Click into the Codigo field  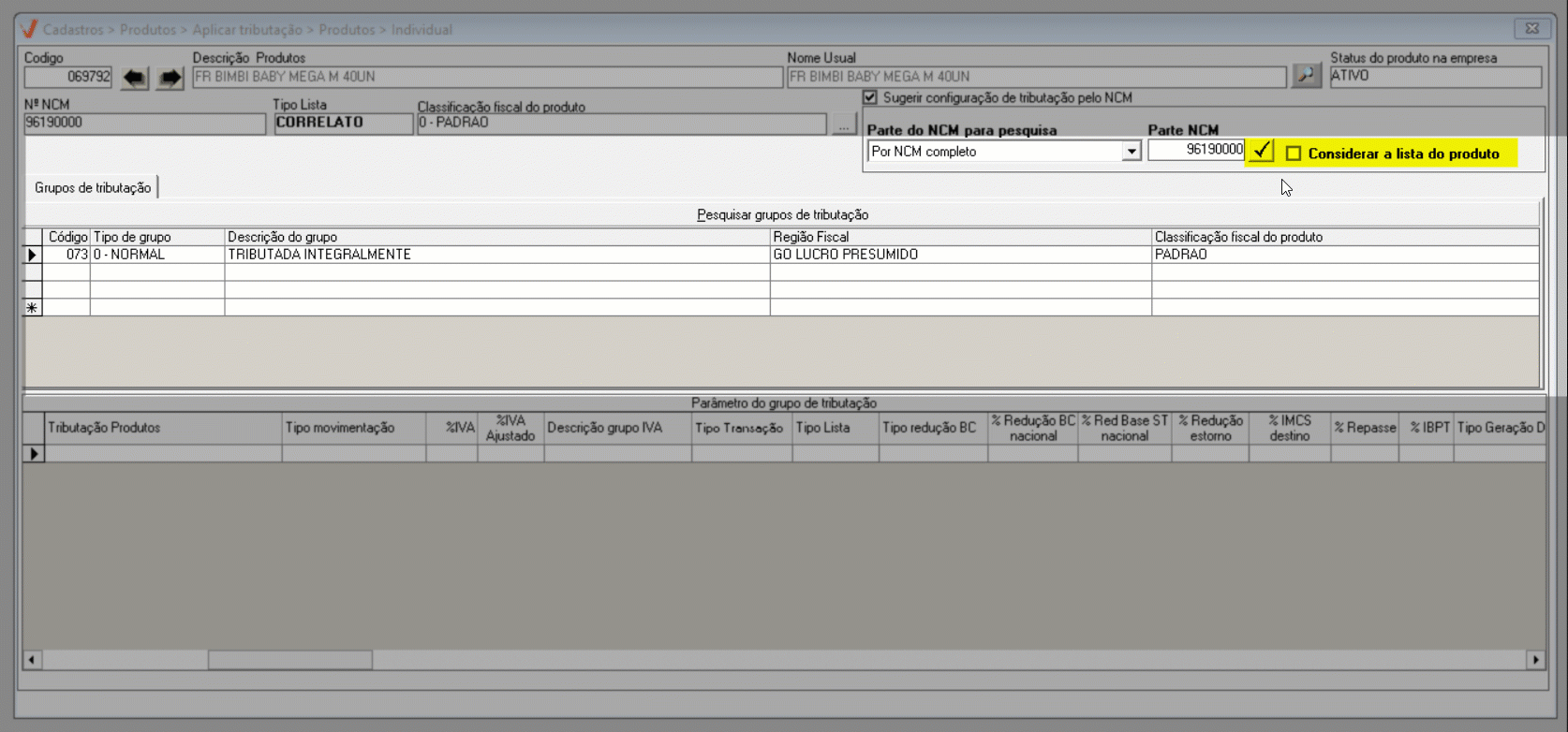68,77
